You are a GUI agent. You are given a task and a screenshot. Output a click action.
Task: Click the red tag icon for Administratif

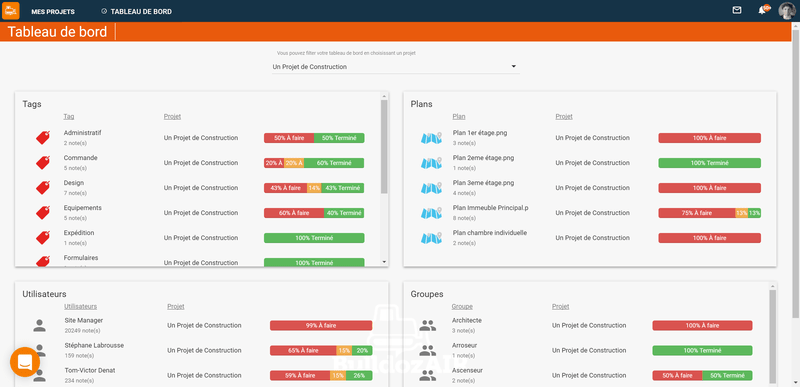pyautogui.click(x=43, y=138)
